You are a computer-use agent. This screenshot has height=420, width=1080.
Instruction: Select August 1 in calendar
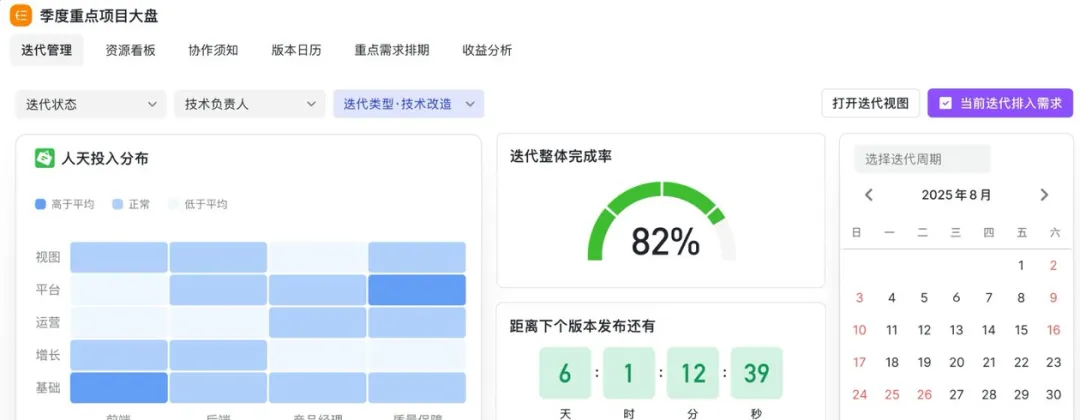pos(1021,266)
